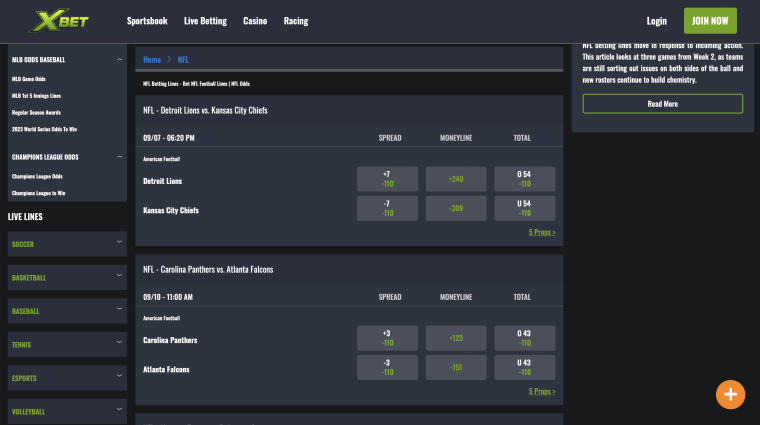Screen dimensions: 760x425
Task: Click NFL - Carolina Panthers vs. Atlanta Falcons title
Action: tap(208, 269)
